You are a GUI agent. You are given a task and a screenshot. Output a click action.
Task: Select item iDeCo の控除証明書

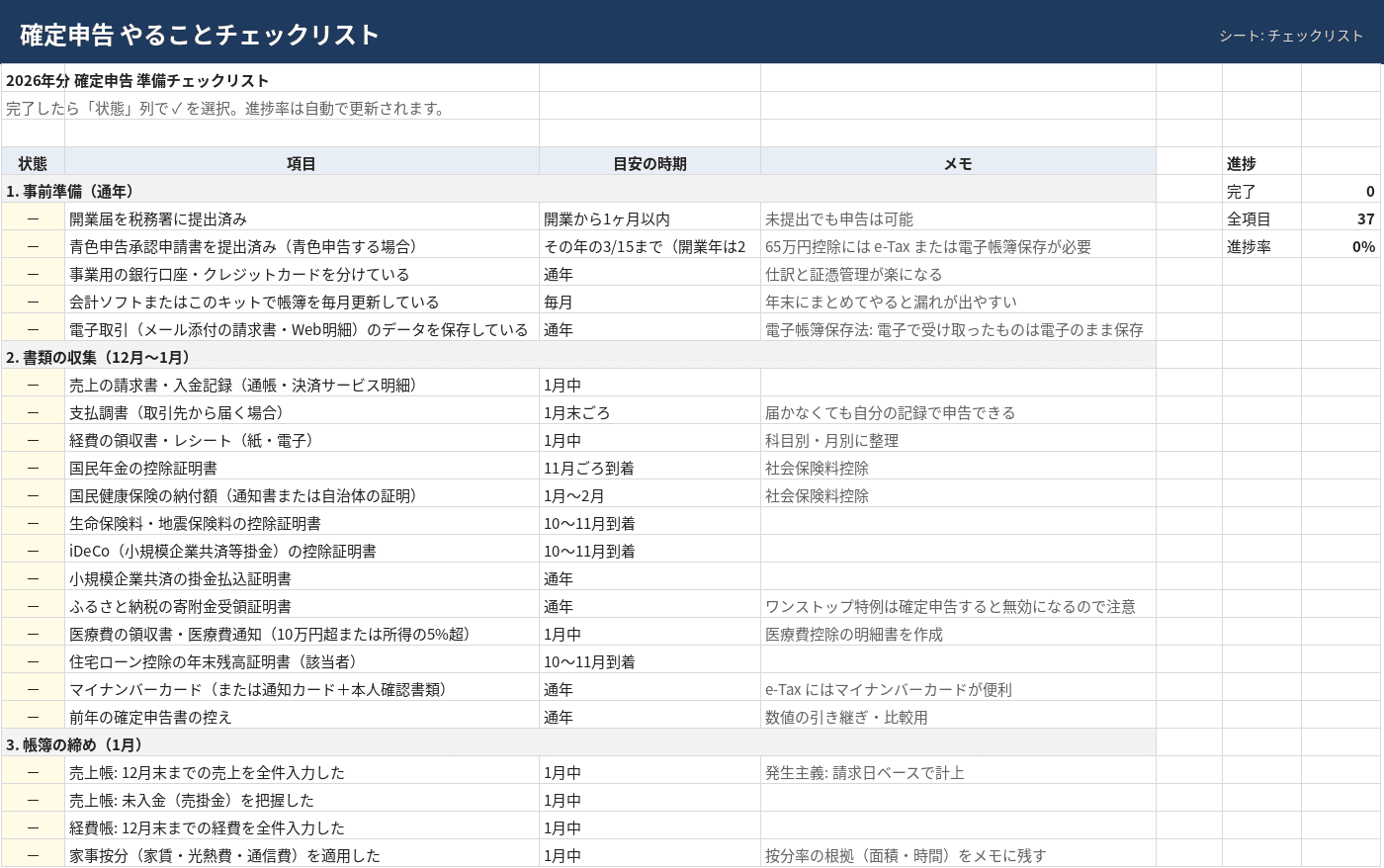302,551
